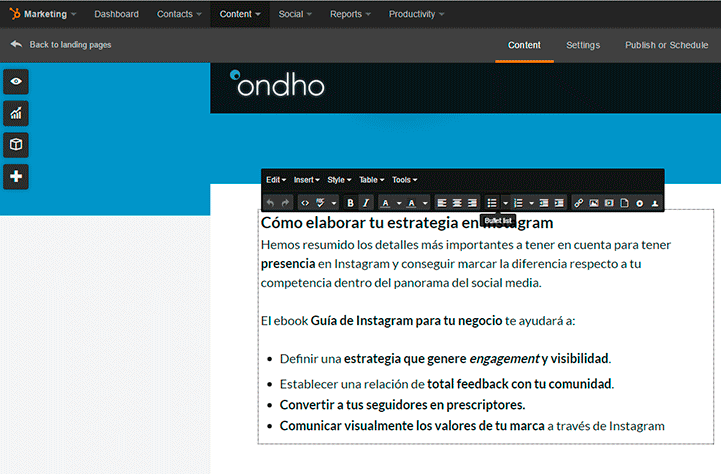Image resolution: width=721 pixels, height=474 pixels.
Task: Switch to the Content tab
Action: click(x=524, y=45)
